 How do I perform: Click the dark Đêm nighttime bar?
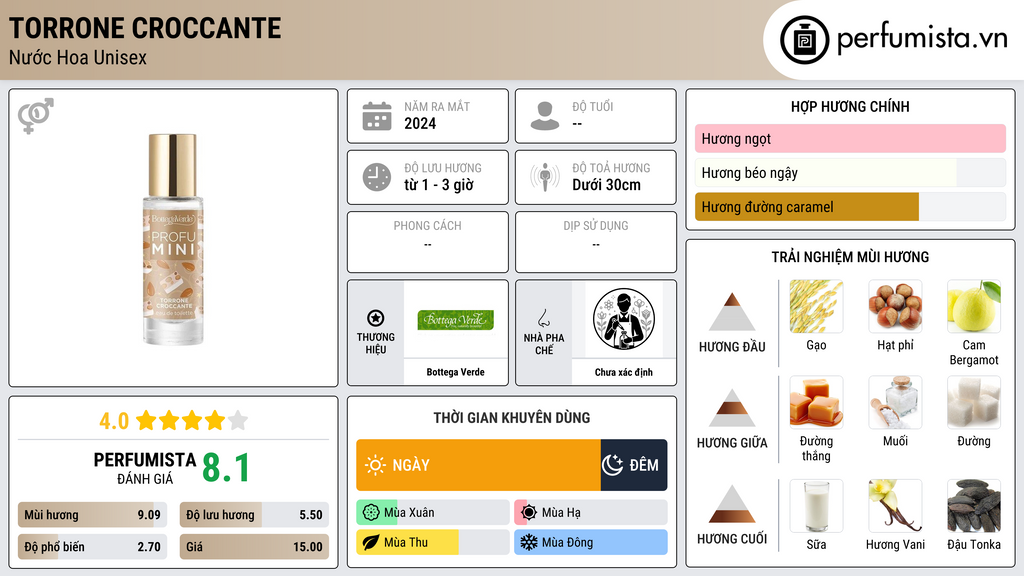click(x=634, y=465)
